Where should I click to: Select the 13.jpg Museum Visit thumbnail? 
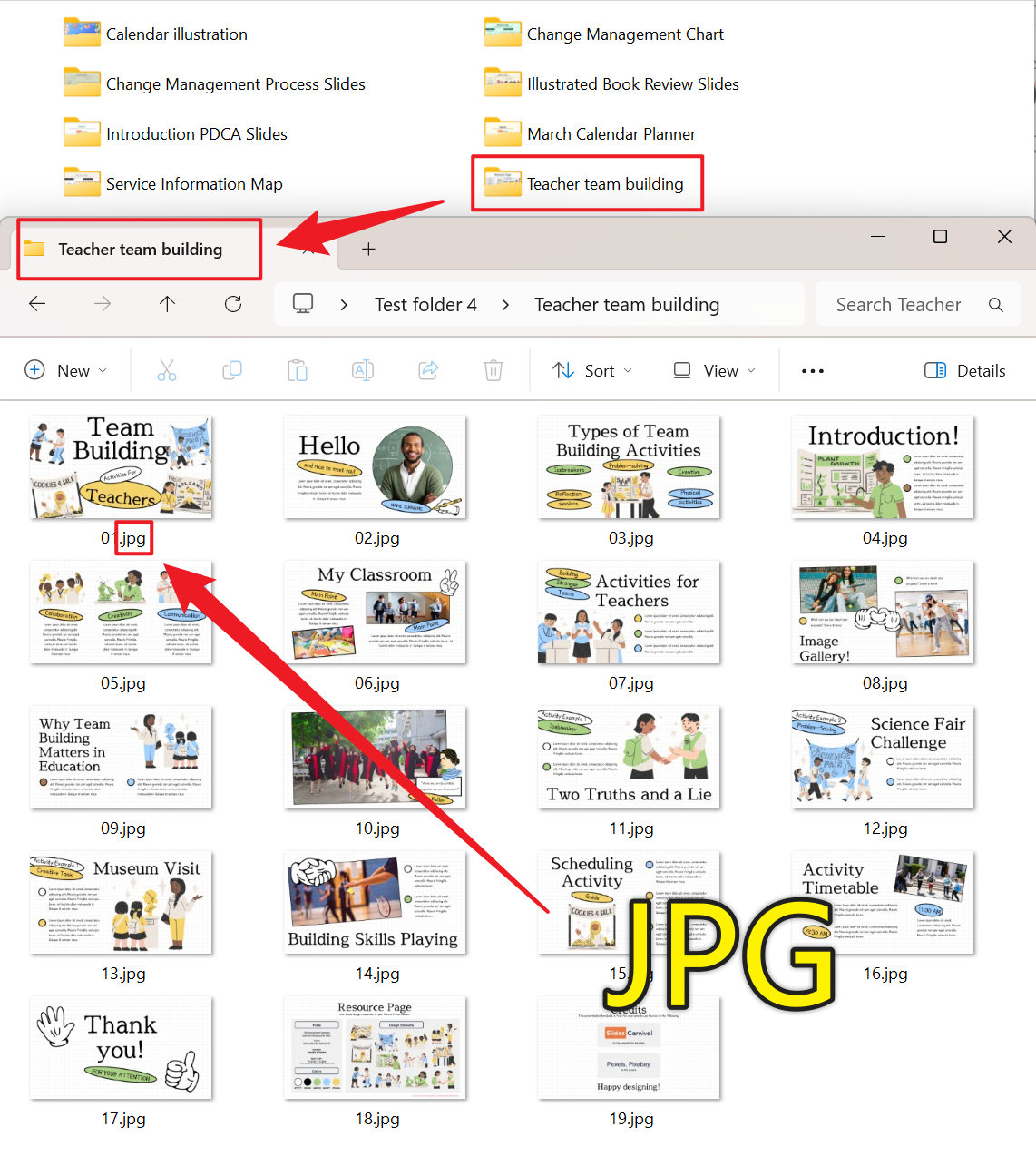(121, 903)
